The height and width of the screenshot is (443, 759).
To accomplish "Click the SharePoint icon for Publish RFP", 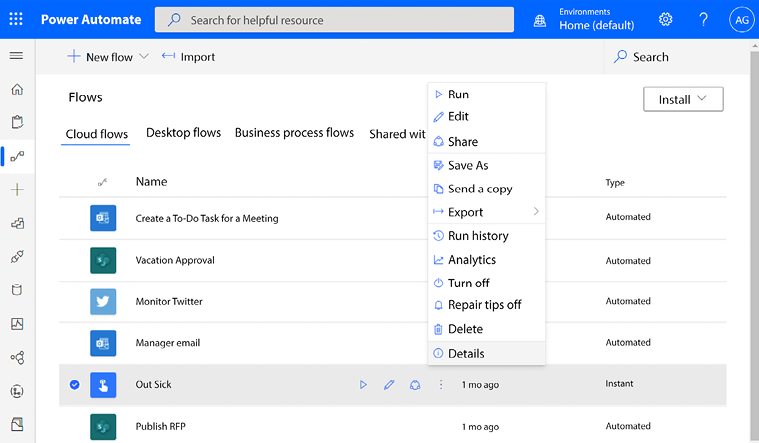I will 103,427.
